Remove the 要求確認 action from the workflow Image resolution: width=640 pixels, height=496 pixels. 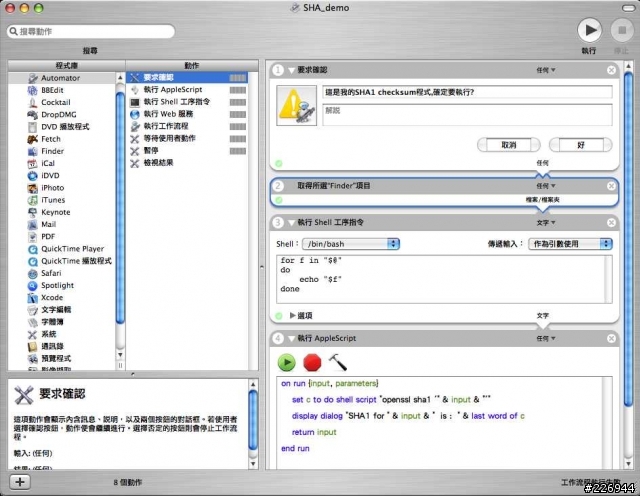(x=611, y=70)
